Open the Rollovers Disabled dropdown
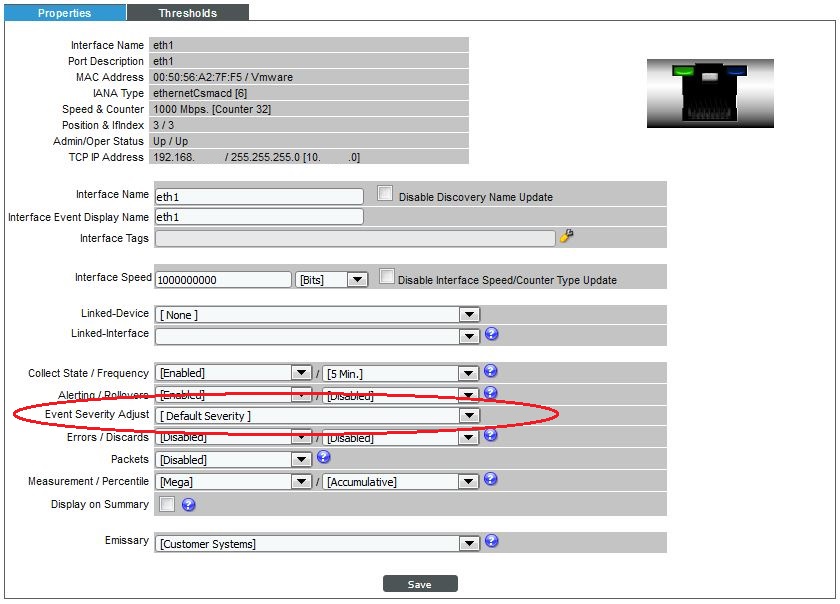The width and height of the screenshot is (840, 604). pyautogui.click(x=400, y=396)
